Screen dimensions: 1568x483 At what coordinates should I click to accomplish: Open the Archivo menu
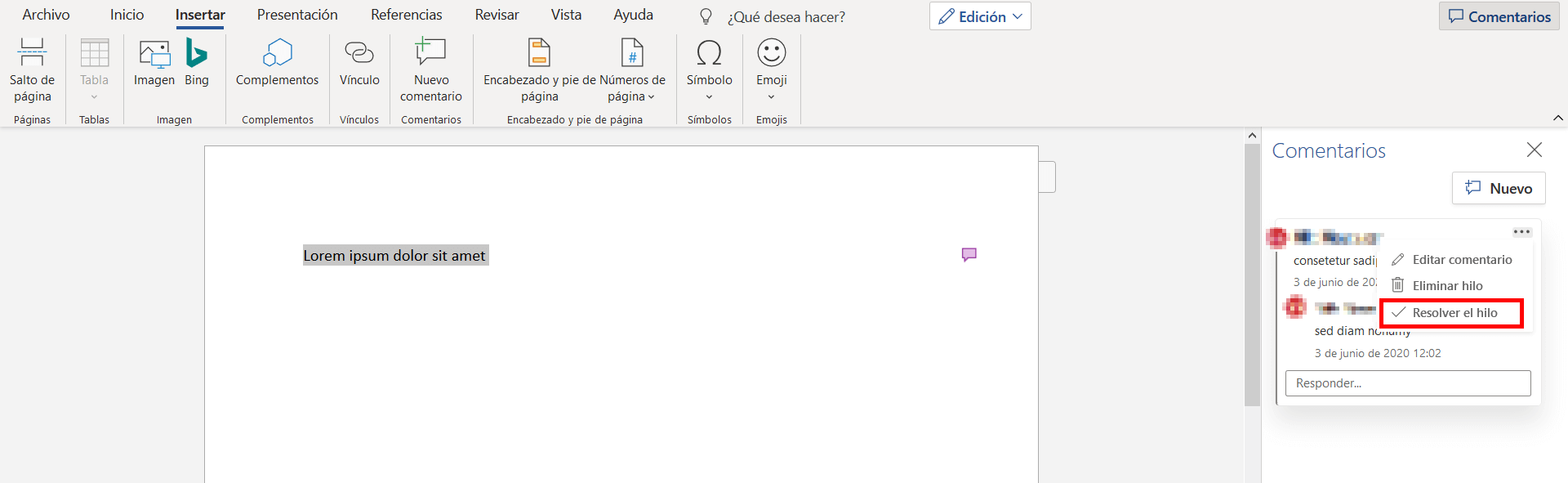point(46,15)
